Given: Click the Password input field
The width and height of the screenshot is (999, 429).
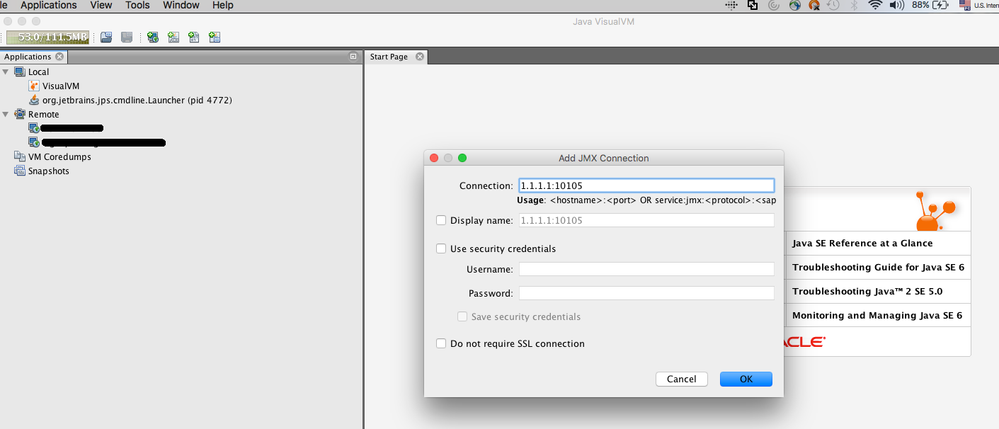Looking at the screenshot, I should click(x=647, y=293).
